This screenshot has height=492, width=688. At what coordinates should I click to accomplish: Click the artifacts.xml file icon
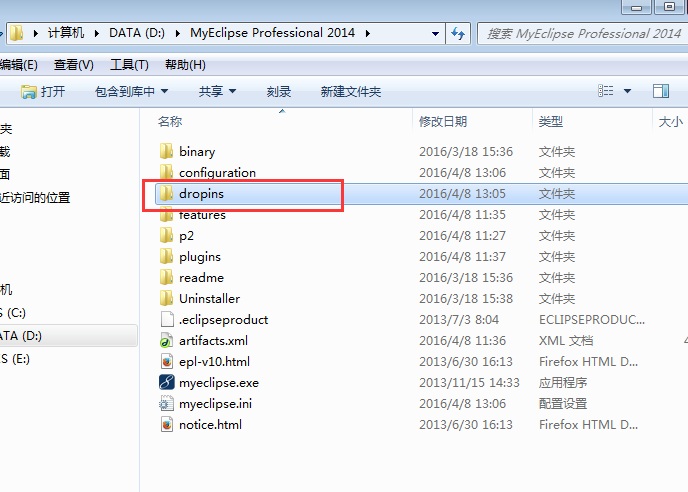tap(166, 341)
